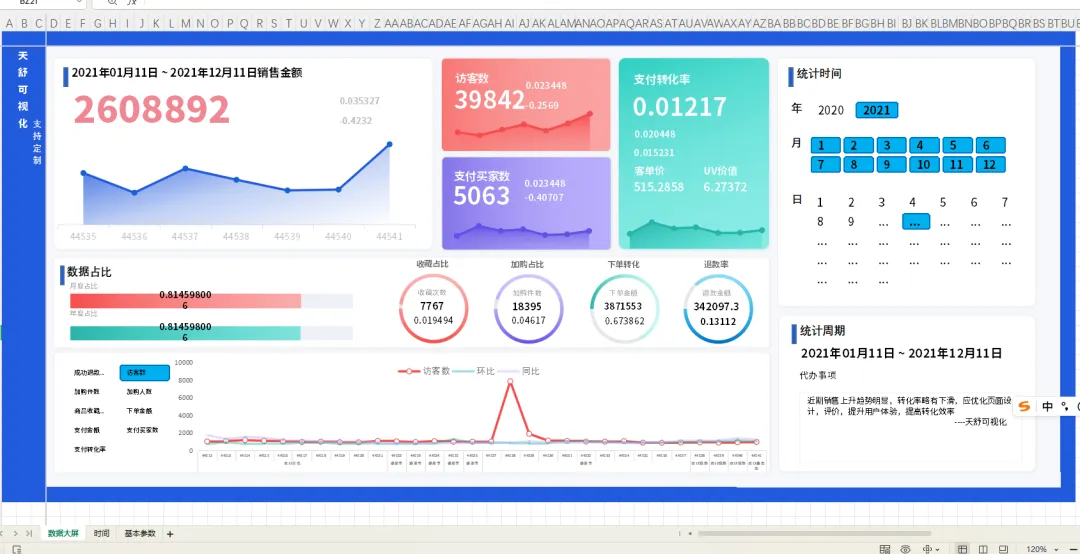
Task: Switch to the 时间 sheet tab
Action: click(x=101, y=534)
